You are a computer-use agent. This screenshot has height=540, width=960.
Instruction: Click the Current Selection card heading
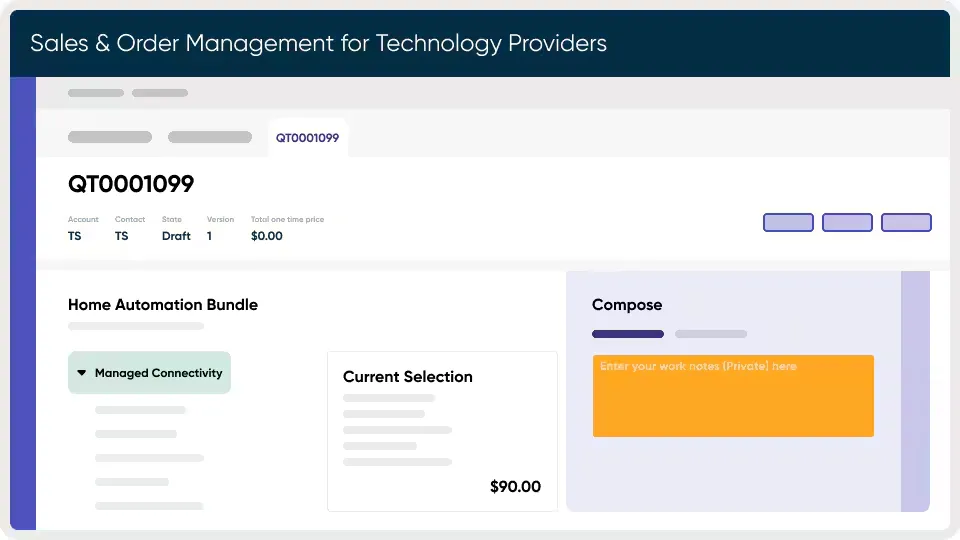[x=408, y=377]
